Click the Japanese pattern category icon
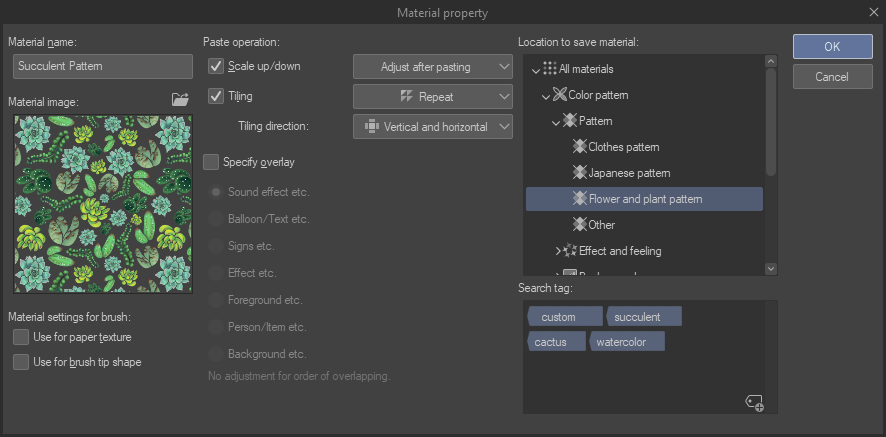 [579, 173]
